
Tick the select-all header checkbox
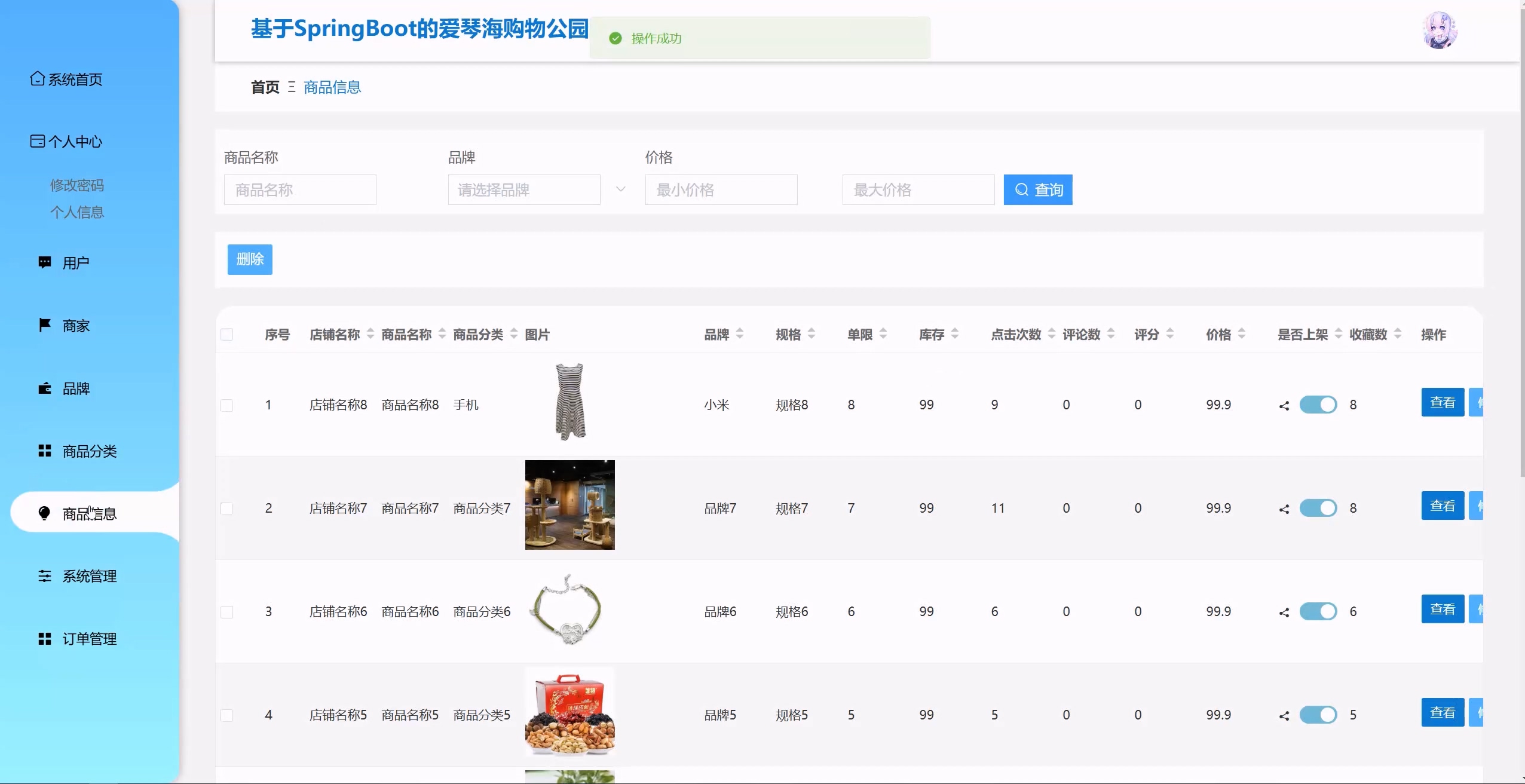(x=227, y=335)
